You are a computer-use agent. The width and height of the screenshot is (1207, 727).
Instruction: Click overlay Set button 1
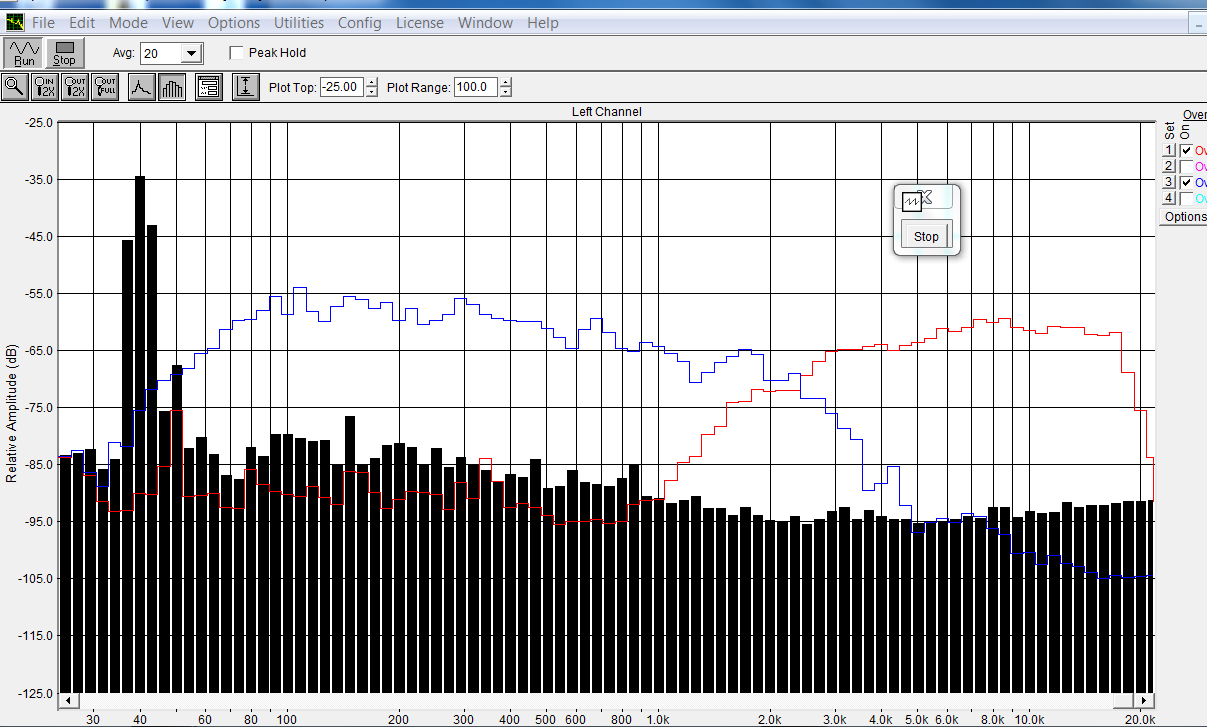tap(1169, 150)
